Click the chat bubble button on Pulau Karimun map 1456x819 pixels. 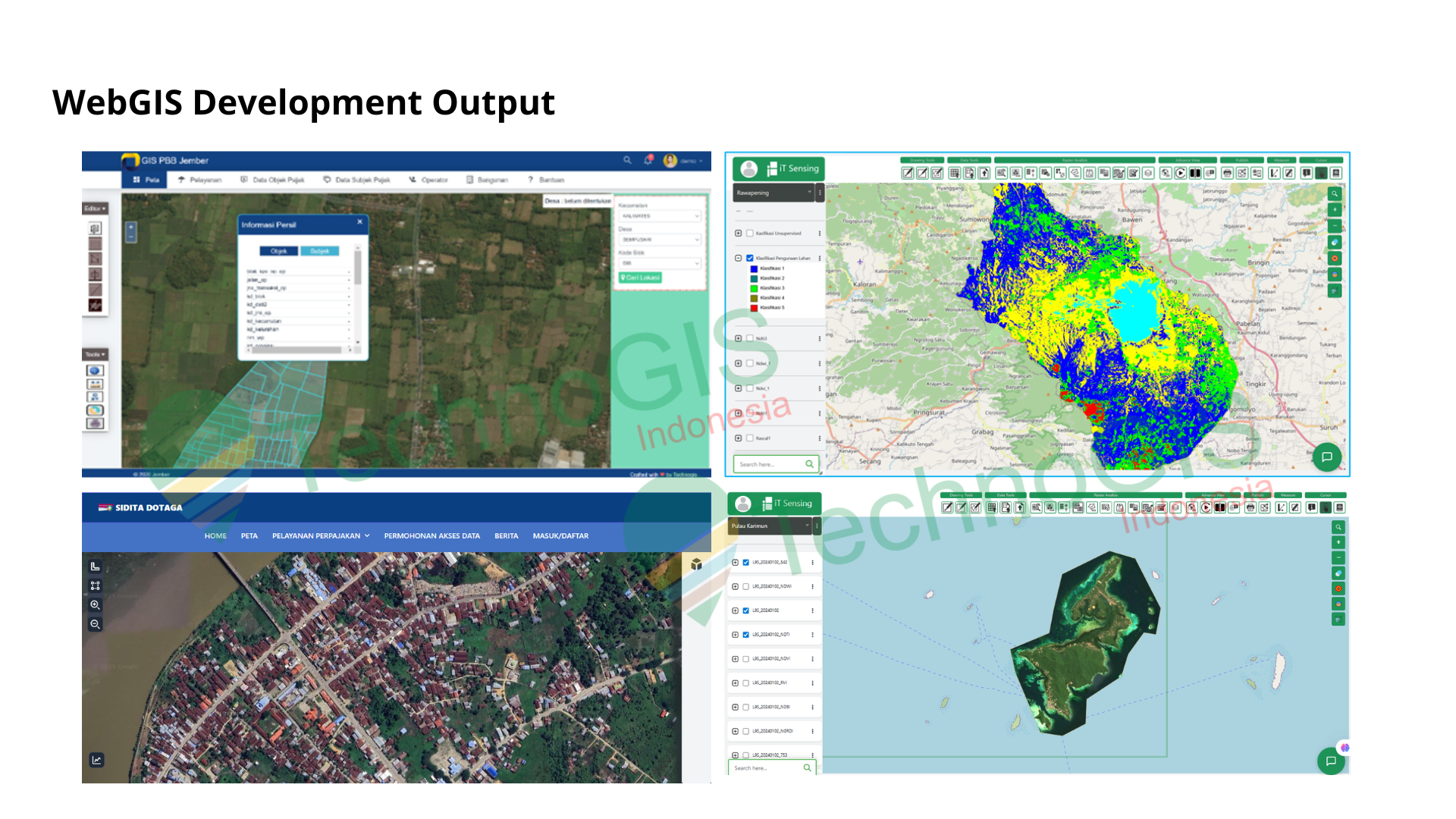(1331, 761)
